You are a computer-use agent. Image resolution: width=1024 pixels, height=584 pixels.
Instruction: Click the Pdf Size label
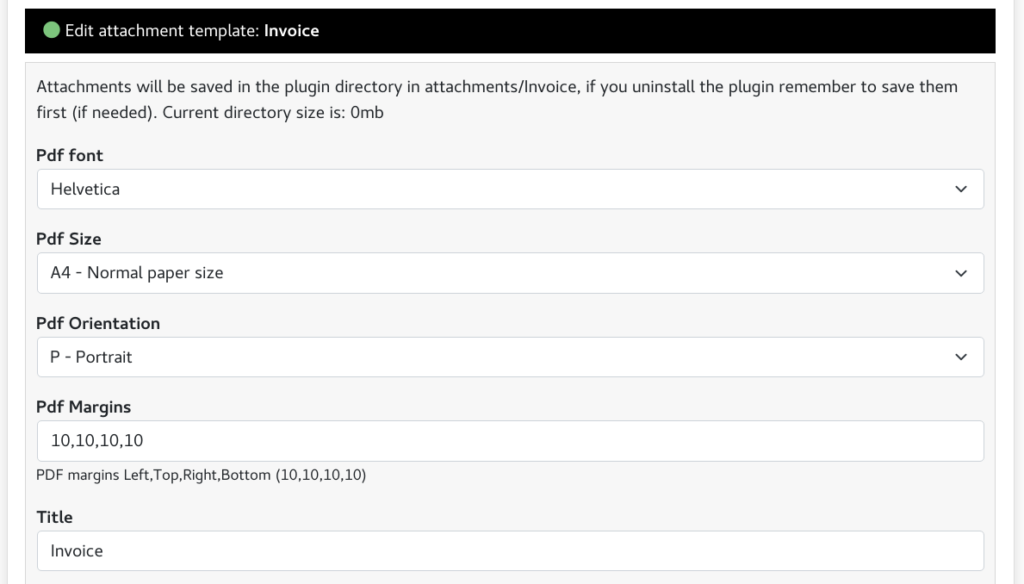pos(69,239)
